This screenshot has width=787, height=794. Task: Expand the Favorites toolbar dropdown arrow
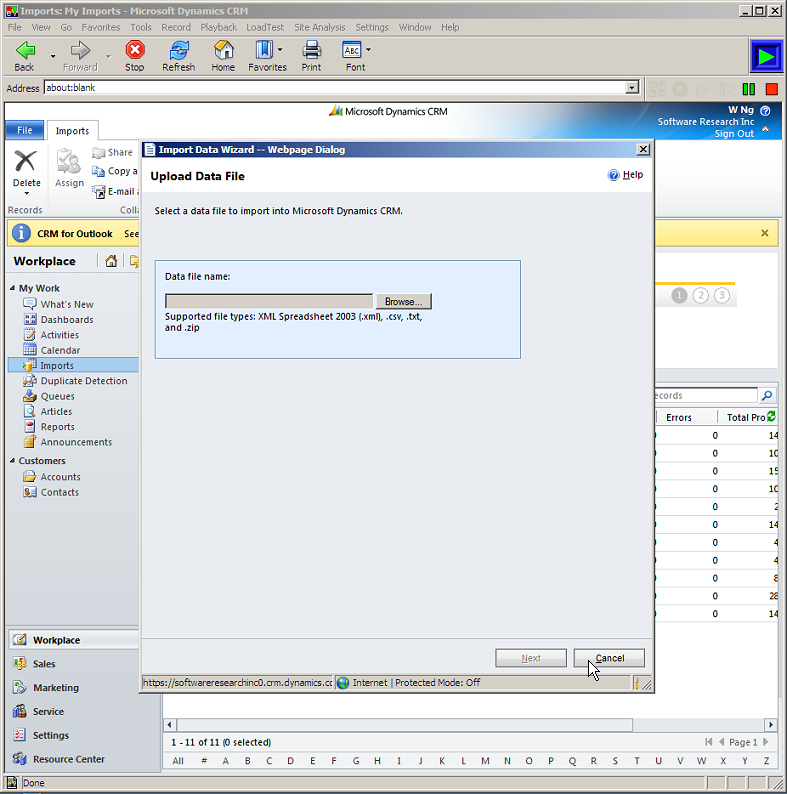pos(280,50)
